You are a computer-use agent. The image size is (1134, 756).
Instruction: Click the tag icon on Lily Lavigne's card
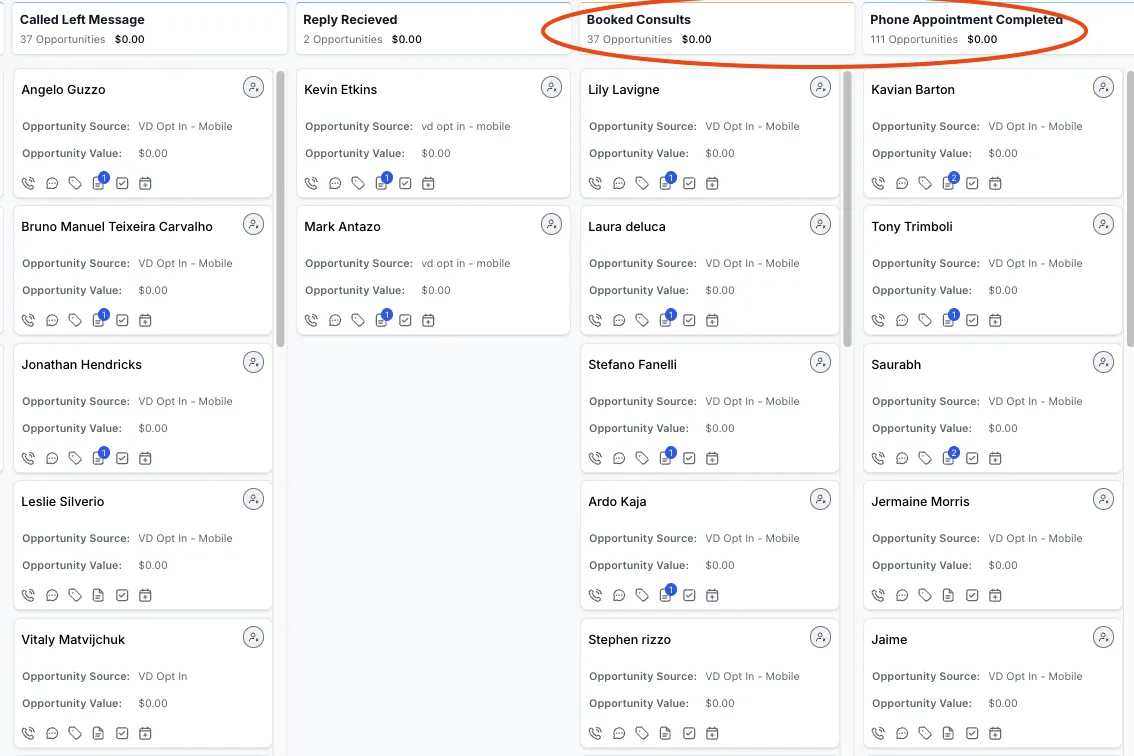click(643, 183)
